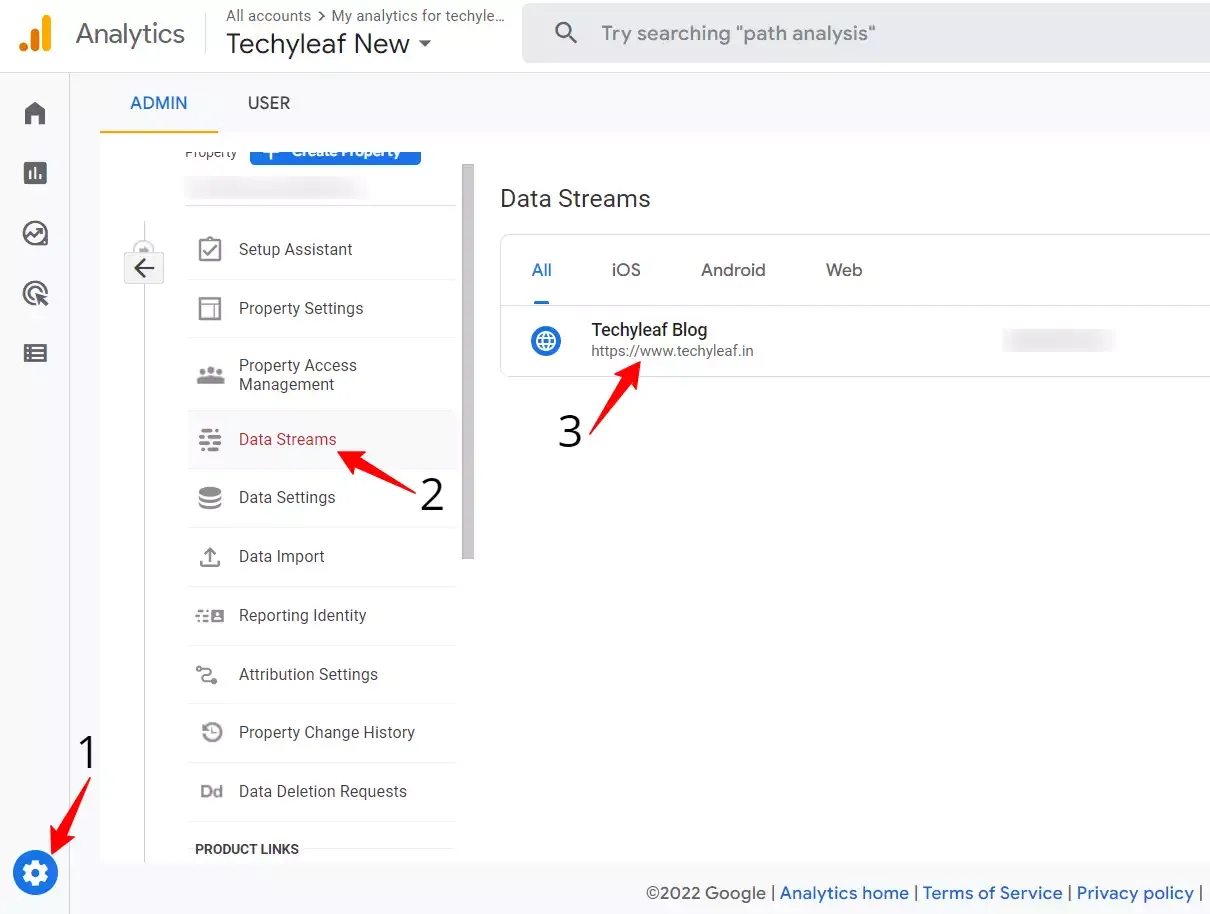This screenshot has height=914, width=1210.
Task: Open Reporting Identity
Action: [321, 615]
